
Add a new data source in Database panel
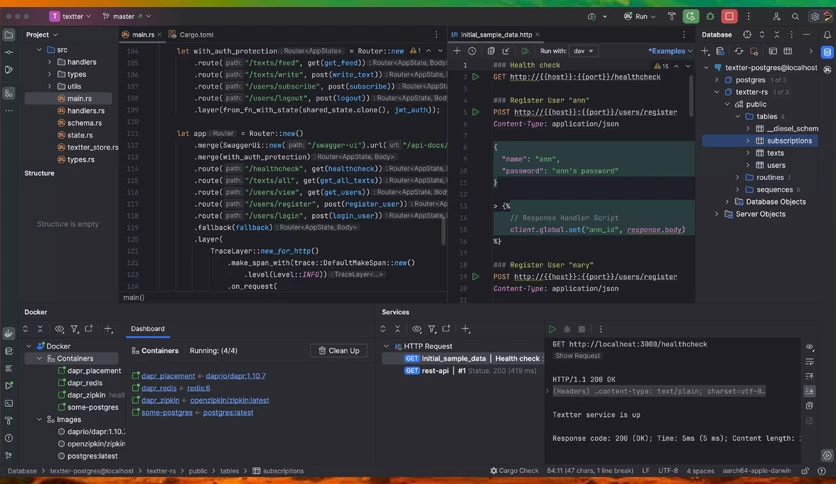click(x=705, y=51)
